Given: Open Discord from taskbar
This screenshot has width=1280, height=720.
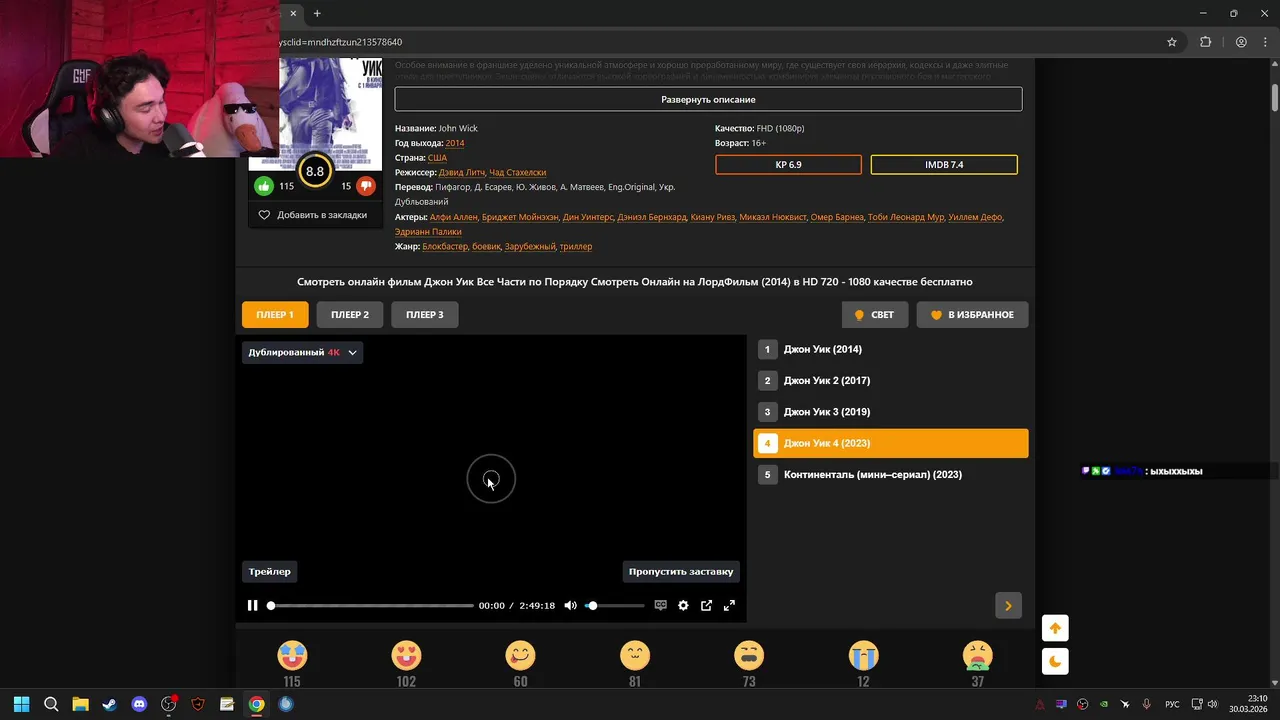Looking at the screenshot, I should 139,704.
